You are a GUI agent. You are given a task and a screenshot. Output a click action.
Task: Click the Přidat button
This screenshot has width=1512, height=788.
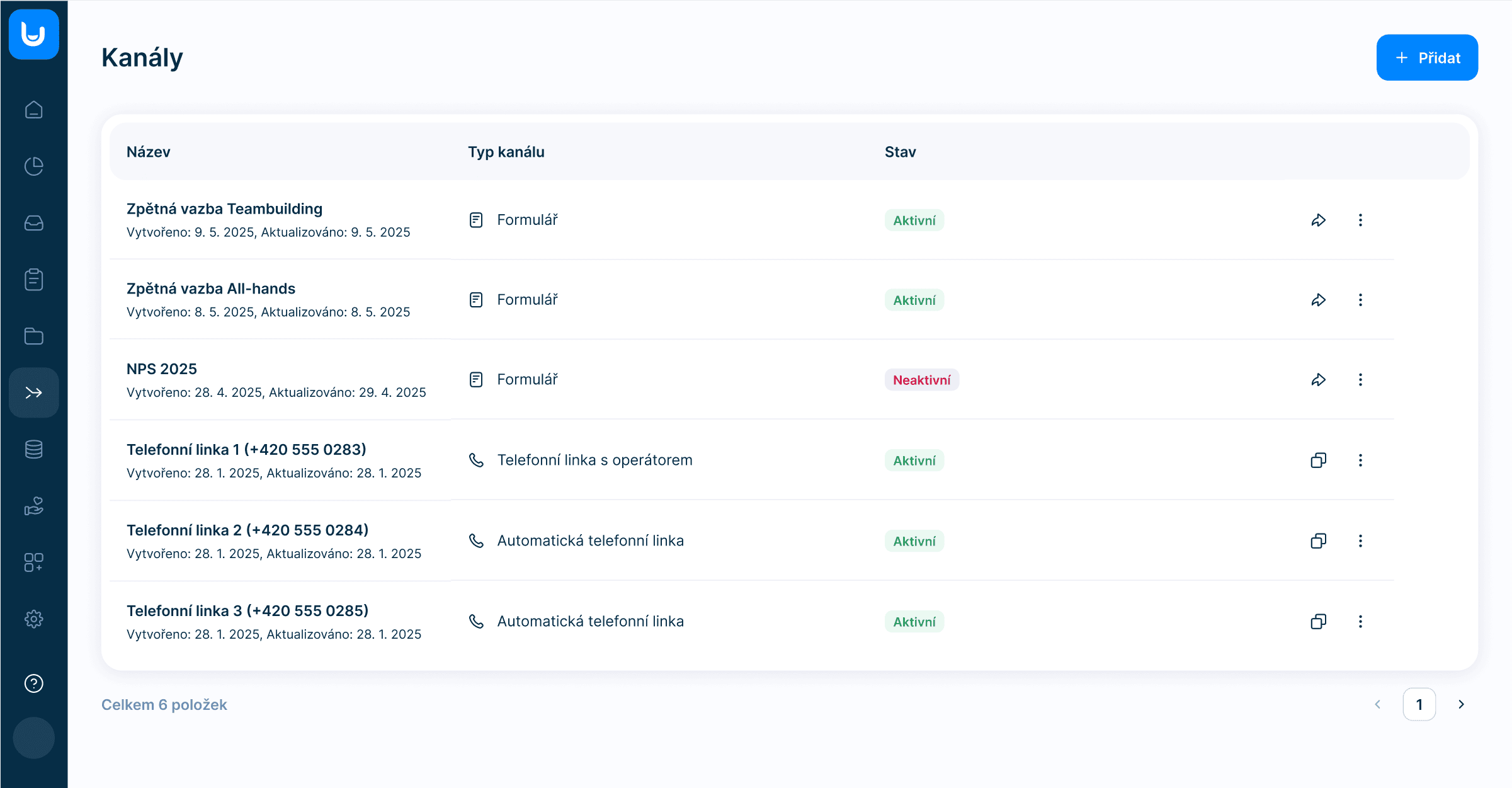(1427, 58)
